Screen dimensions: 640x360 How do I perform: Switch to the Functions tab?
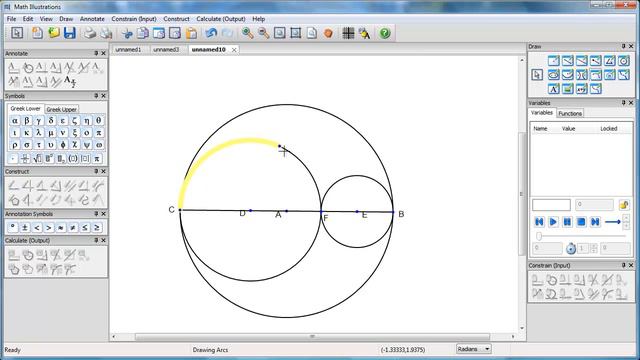click(x=570, y=113)
